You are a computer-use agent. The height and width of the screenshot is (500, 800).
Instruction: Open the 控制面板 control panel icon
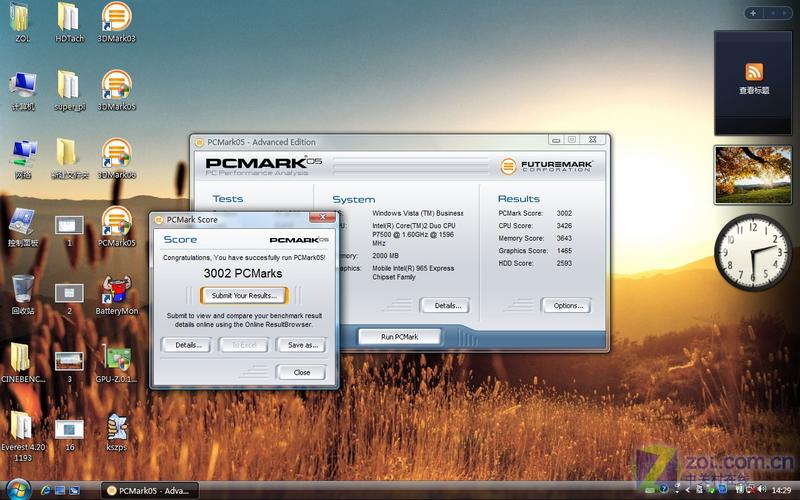point(22,227)
